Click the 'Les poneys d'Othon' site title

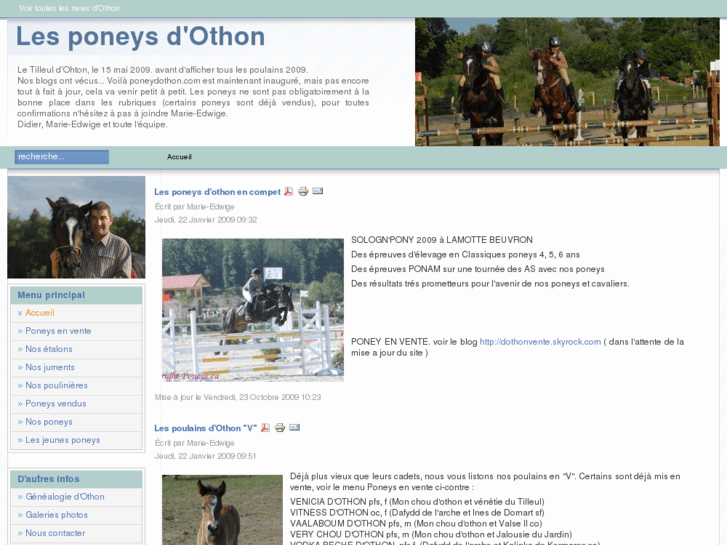140,36
